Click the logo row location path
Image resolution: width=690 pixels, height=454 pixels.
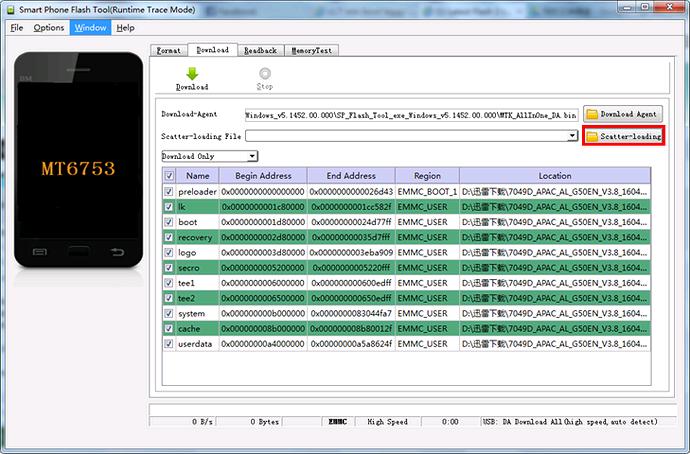(555, 253)
